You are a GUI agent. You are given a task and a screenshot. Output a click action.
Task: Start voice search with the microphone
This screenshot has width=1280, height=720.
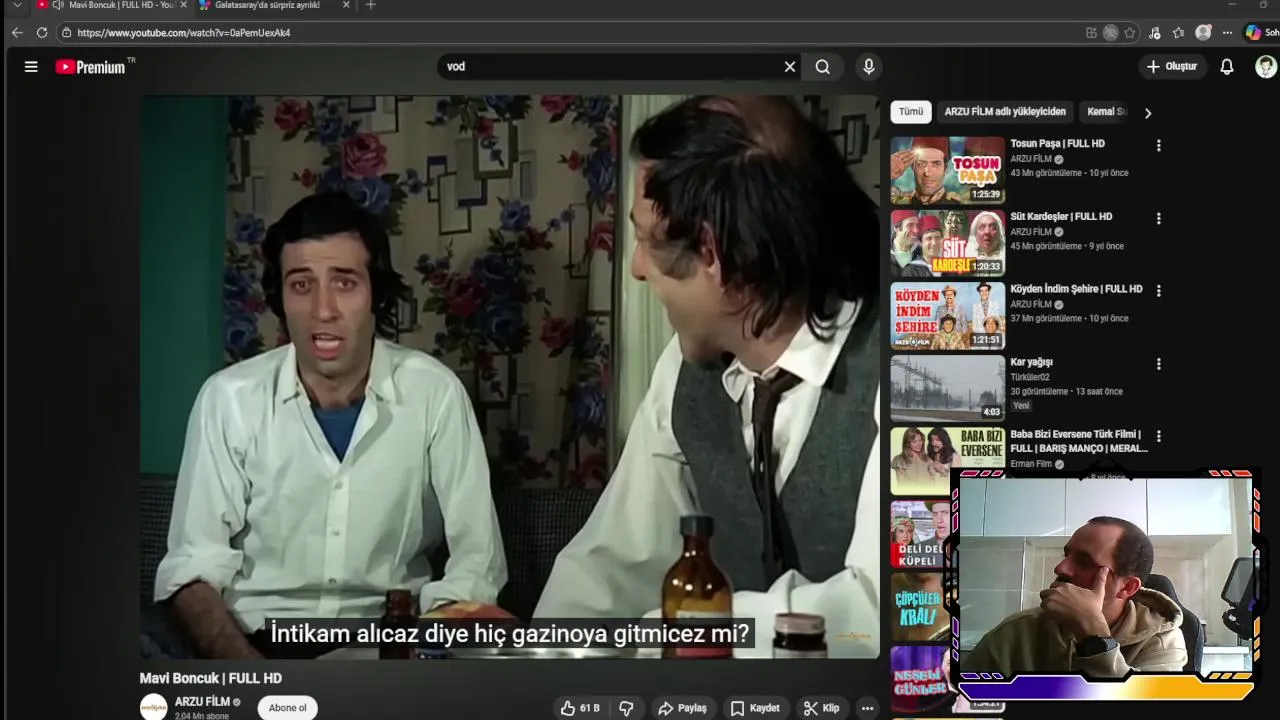pyautogui.click(x=869, y=67)
